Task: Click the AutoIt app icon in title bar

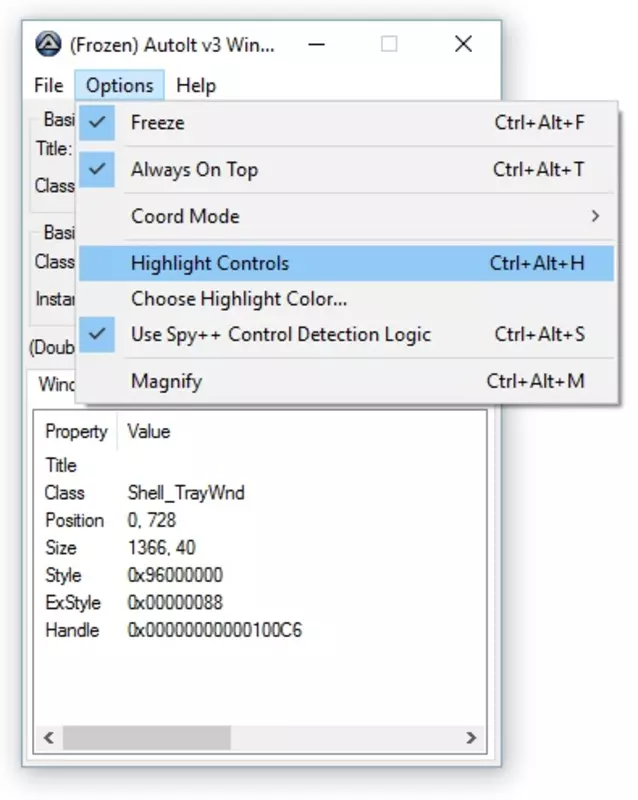Action: (48, 44)
